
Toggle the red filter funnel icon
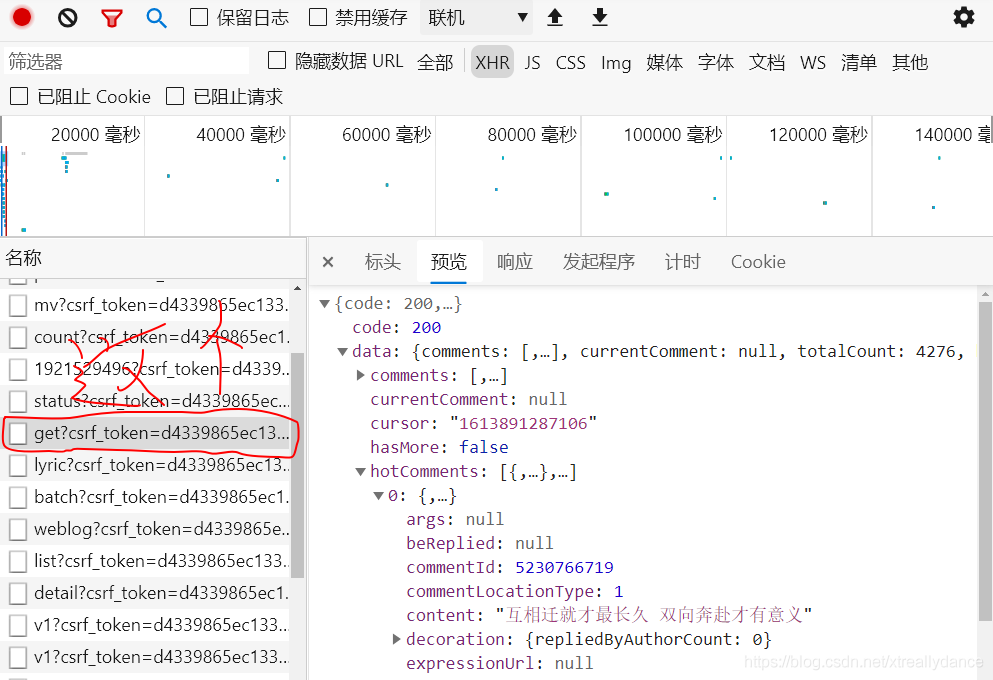point(112,18)
